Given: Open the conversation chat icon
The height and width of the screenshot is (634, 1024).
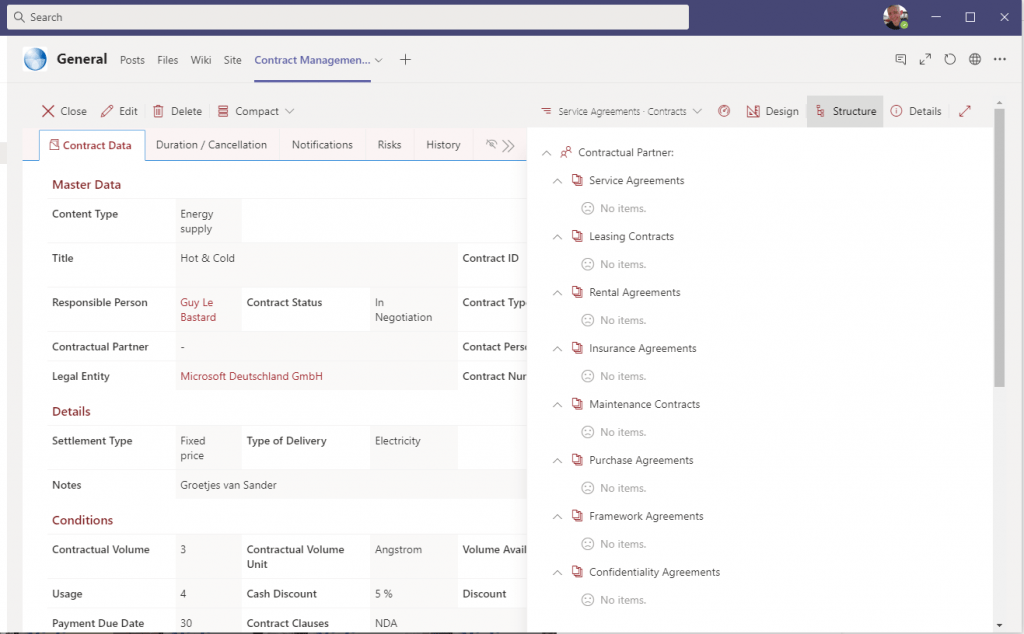Looking at the screenshot, I should (x=901, y=59).
